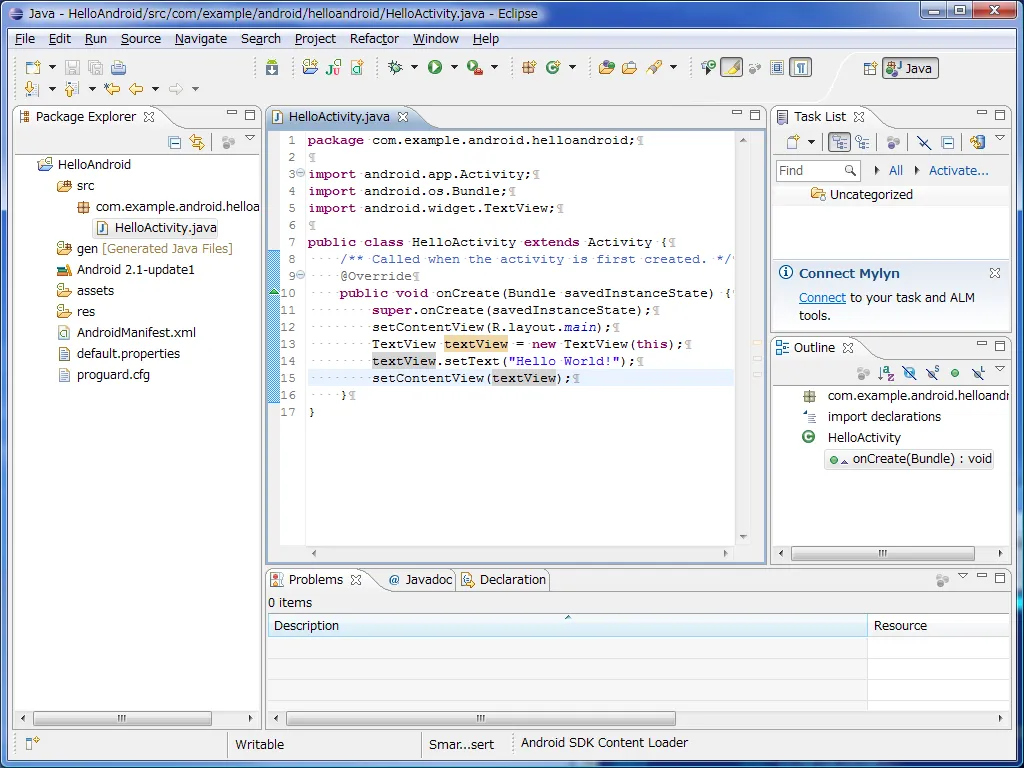The width and height of the screenshot is (1024, 768).
Task: Toggle Categorized view in Task List
Action: [x=839, y=142]
